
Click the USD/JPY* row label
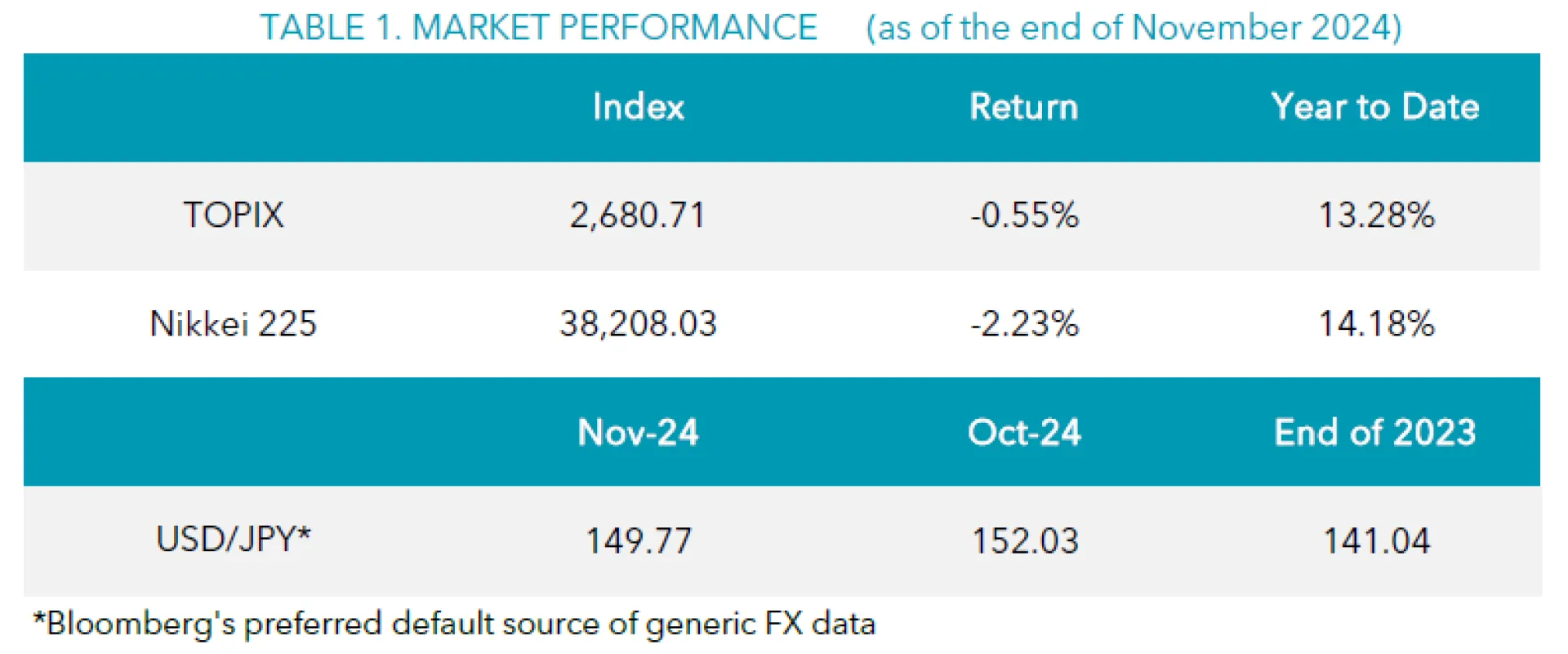click(x=234, y=540)
